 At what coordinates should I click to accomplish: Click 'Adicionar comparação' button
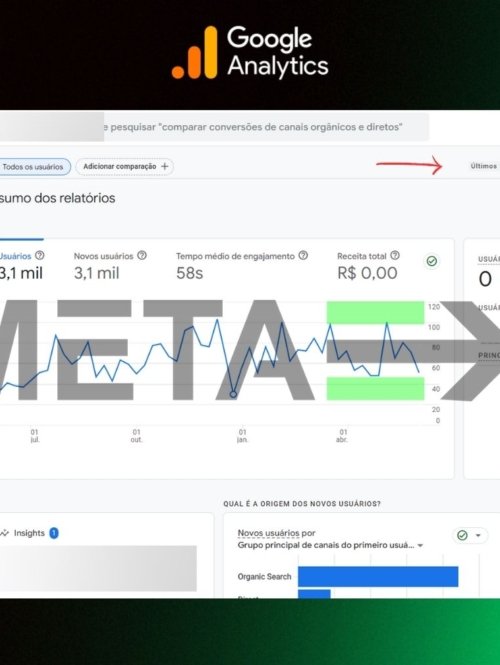(x=125, y=167)
